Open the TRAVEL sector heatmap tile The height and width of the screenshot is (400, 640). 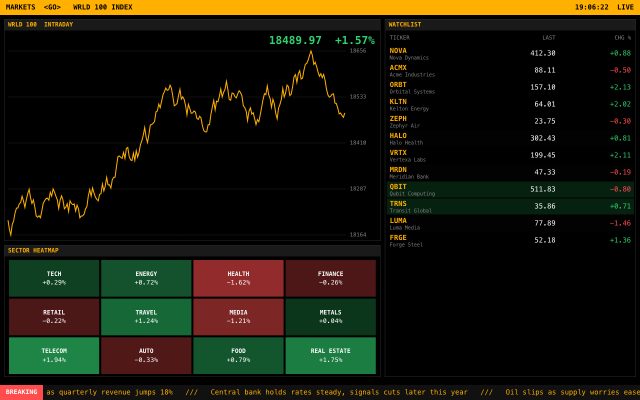click(146, 317)
